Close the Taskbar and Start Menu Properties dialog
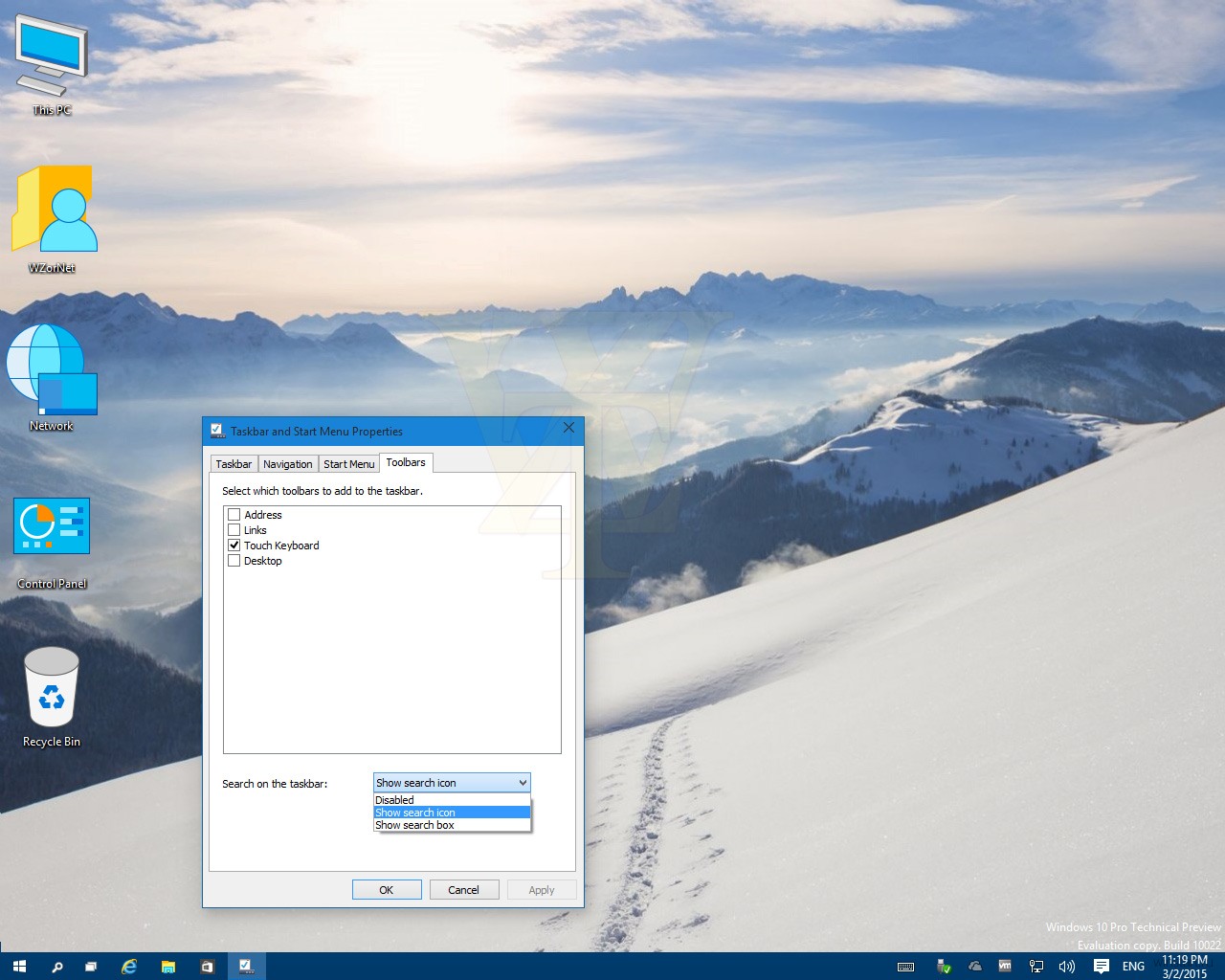The width and height of the screenshot is (1225, 980). pyautogui.click(x=568, y=428)
